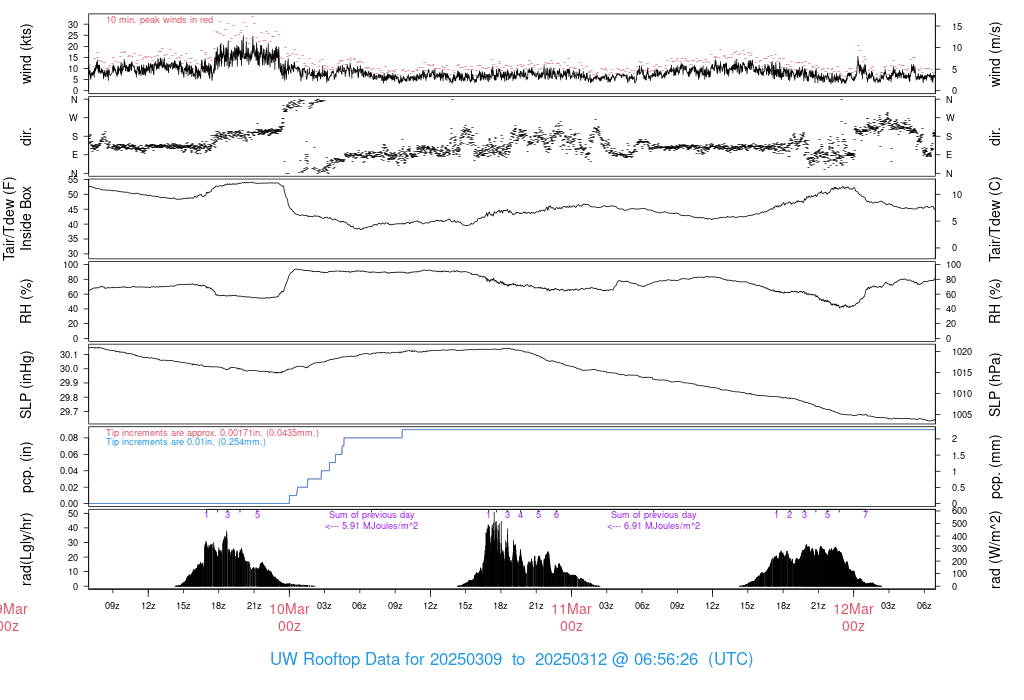Click the '1.5' mm precipitation tick
1024x700 pixels.
(959, 456)
